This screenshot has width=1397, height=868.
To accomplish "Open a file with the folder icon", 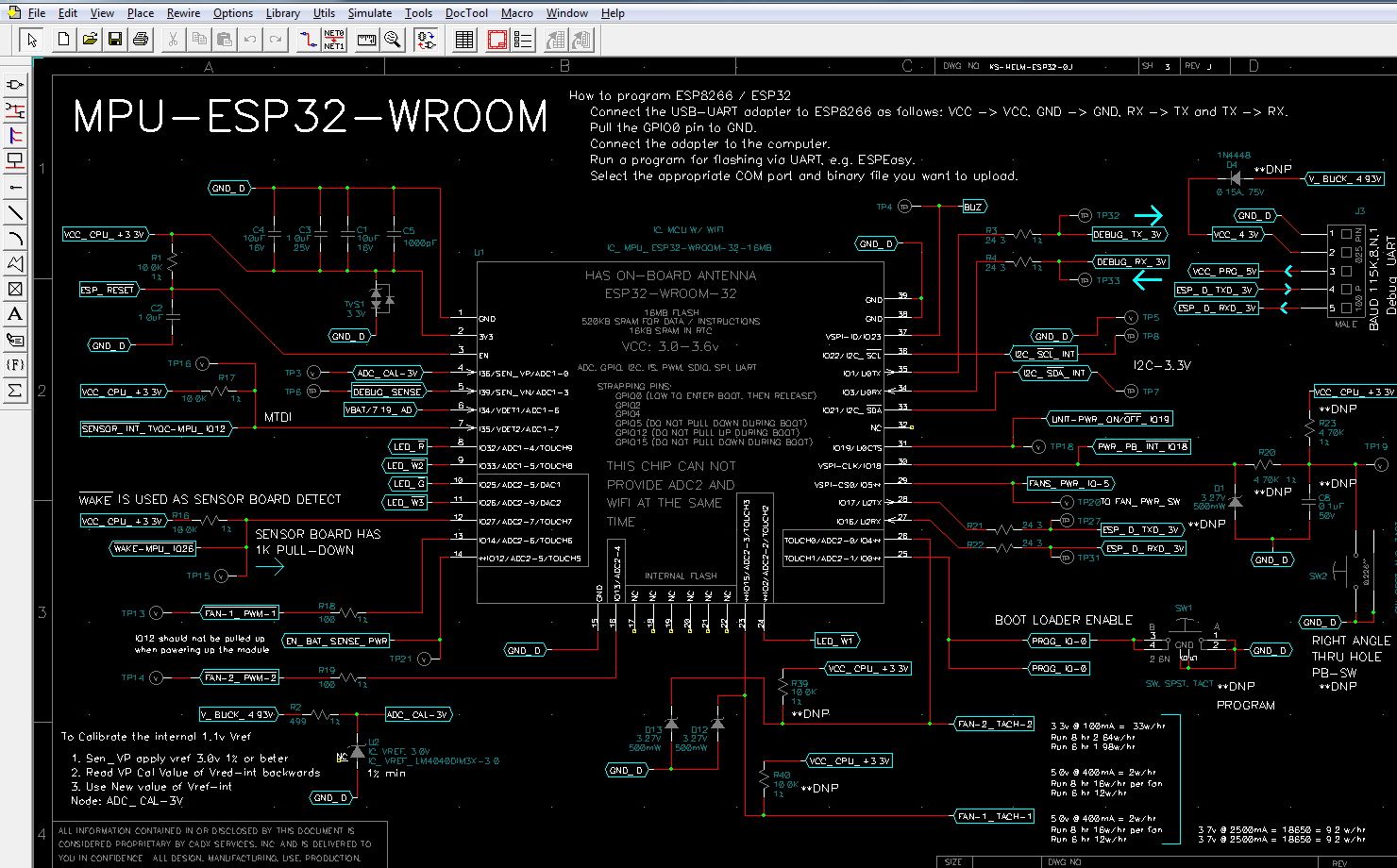I will click(x=90, y=40).
